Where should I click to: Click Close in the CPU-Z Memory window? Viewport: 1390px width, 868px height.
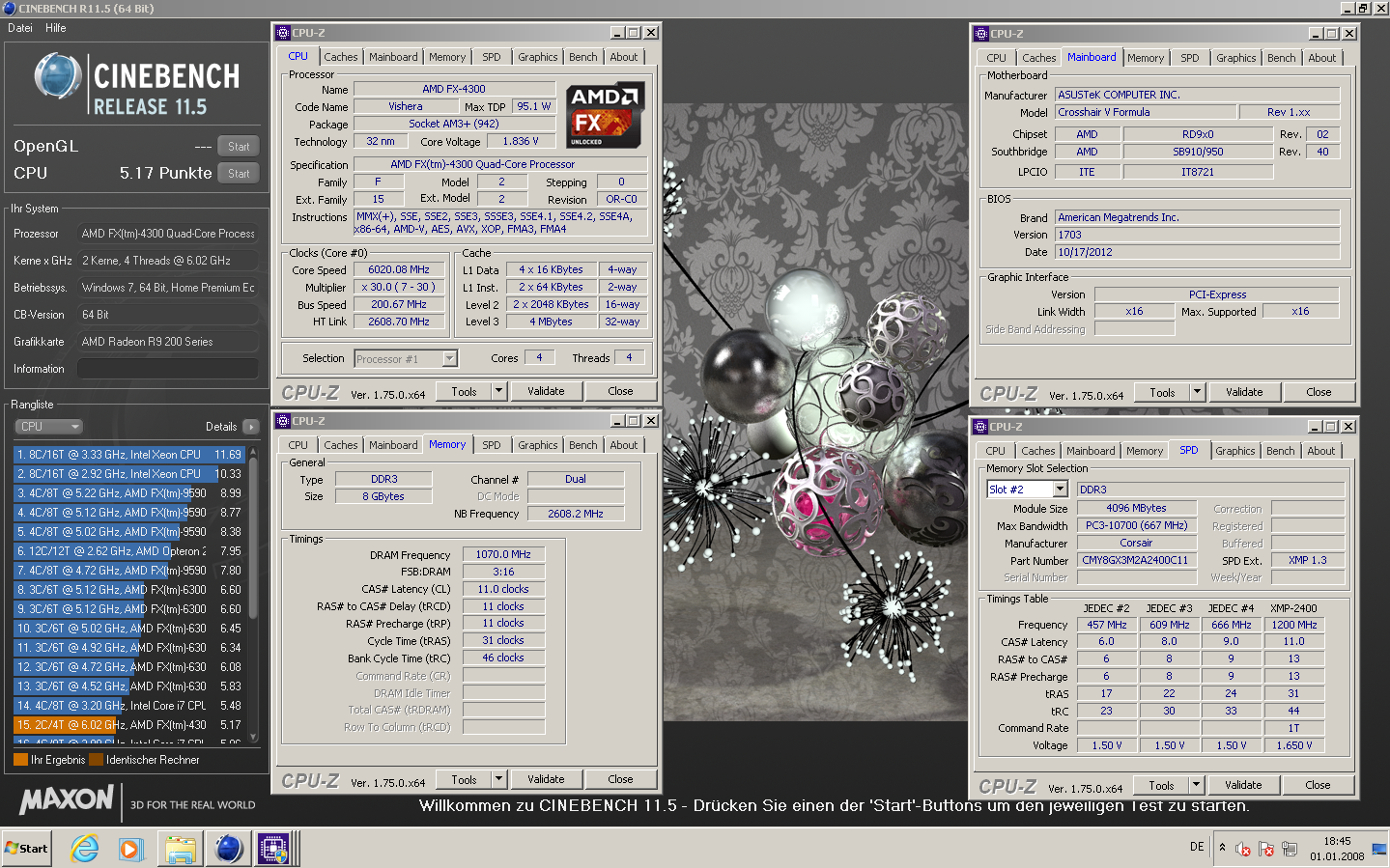[x=621, y=779]
